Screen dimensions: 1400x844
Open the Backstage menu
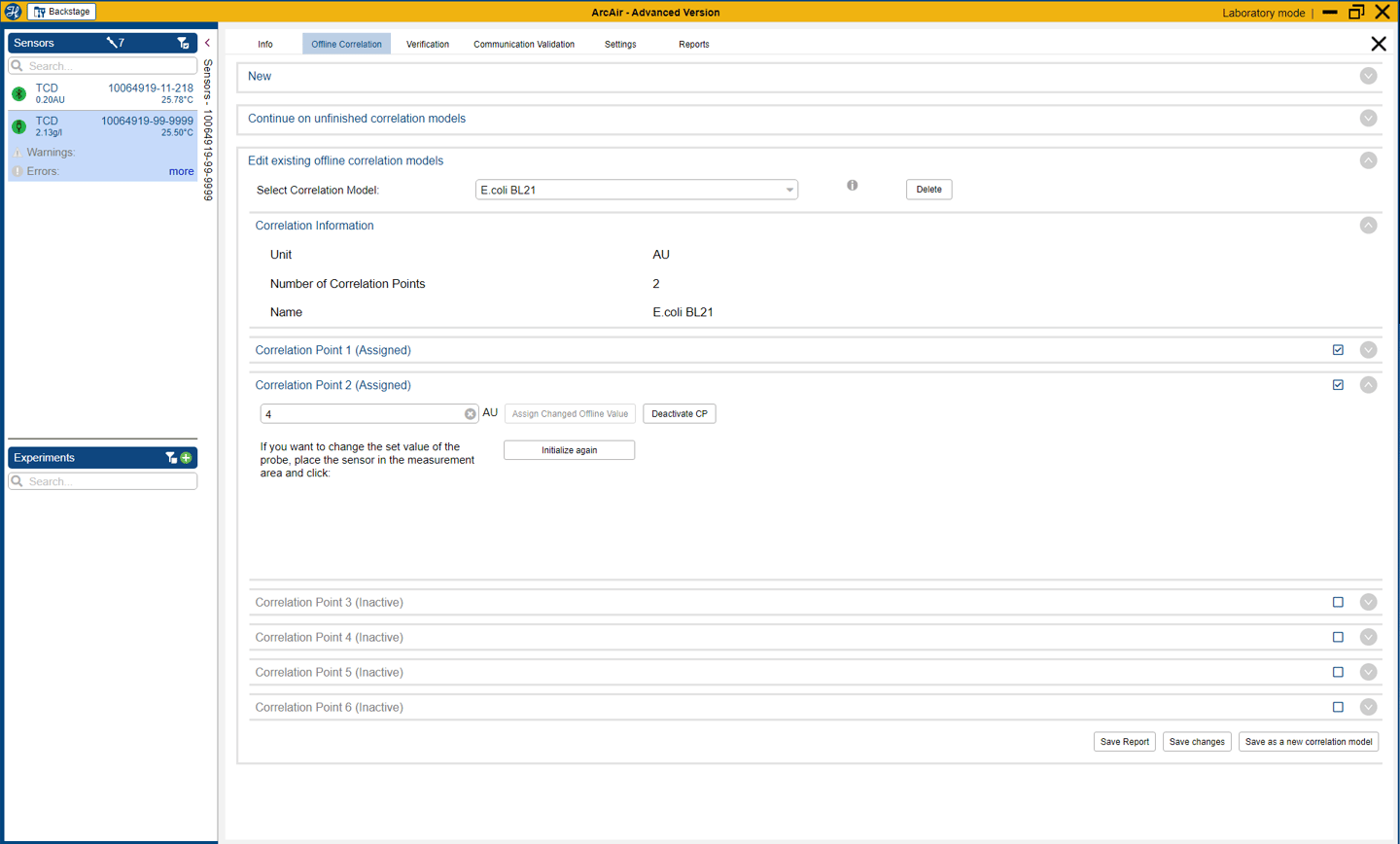62,12
